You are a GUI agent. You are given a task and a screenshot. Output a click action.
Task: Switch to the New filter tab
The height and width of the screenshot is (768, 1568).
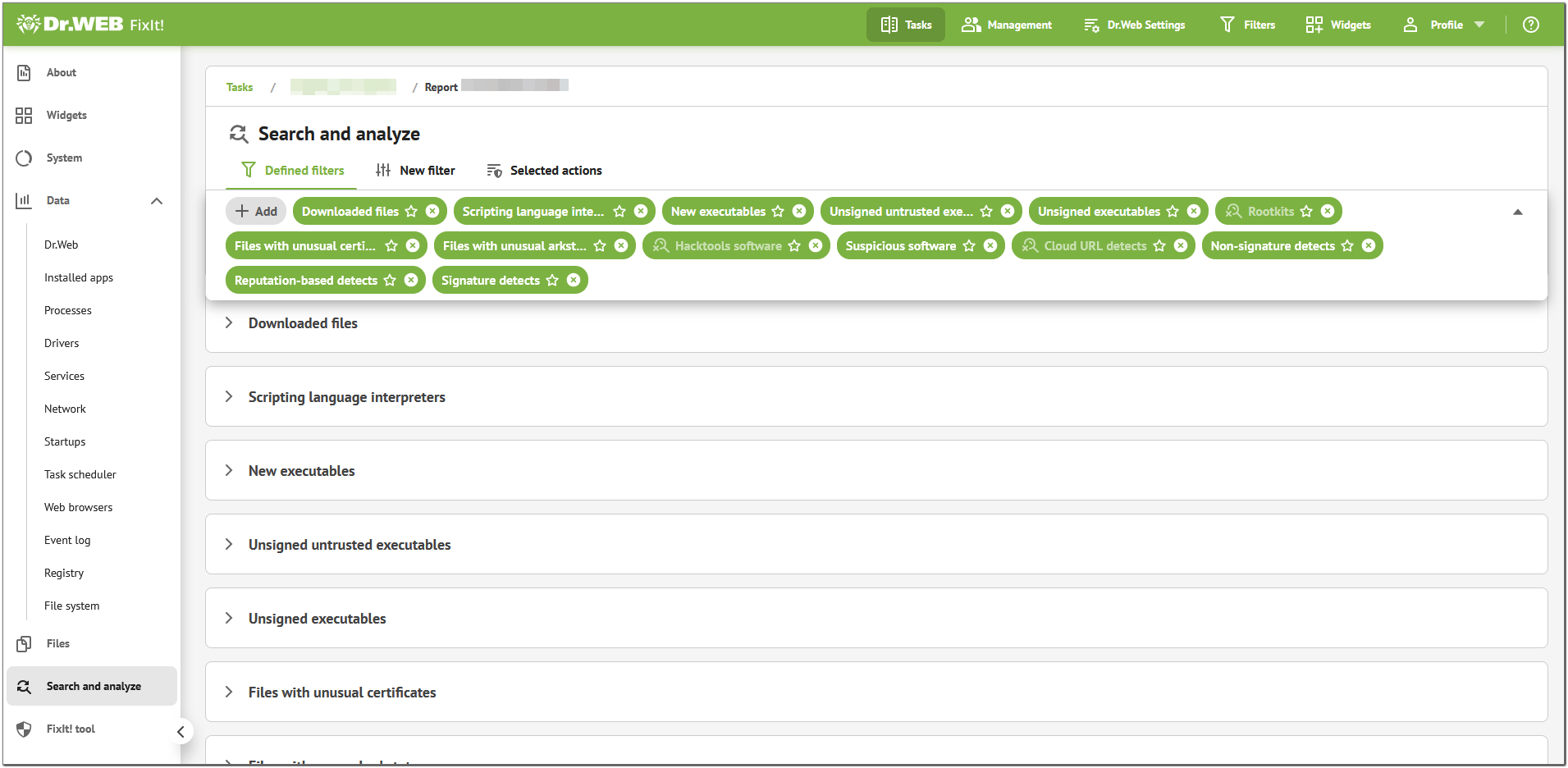tap(415, 171)
